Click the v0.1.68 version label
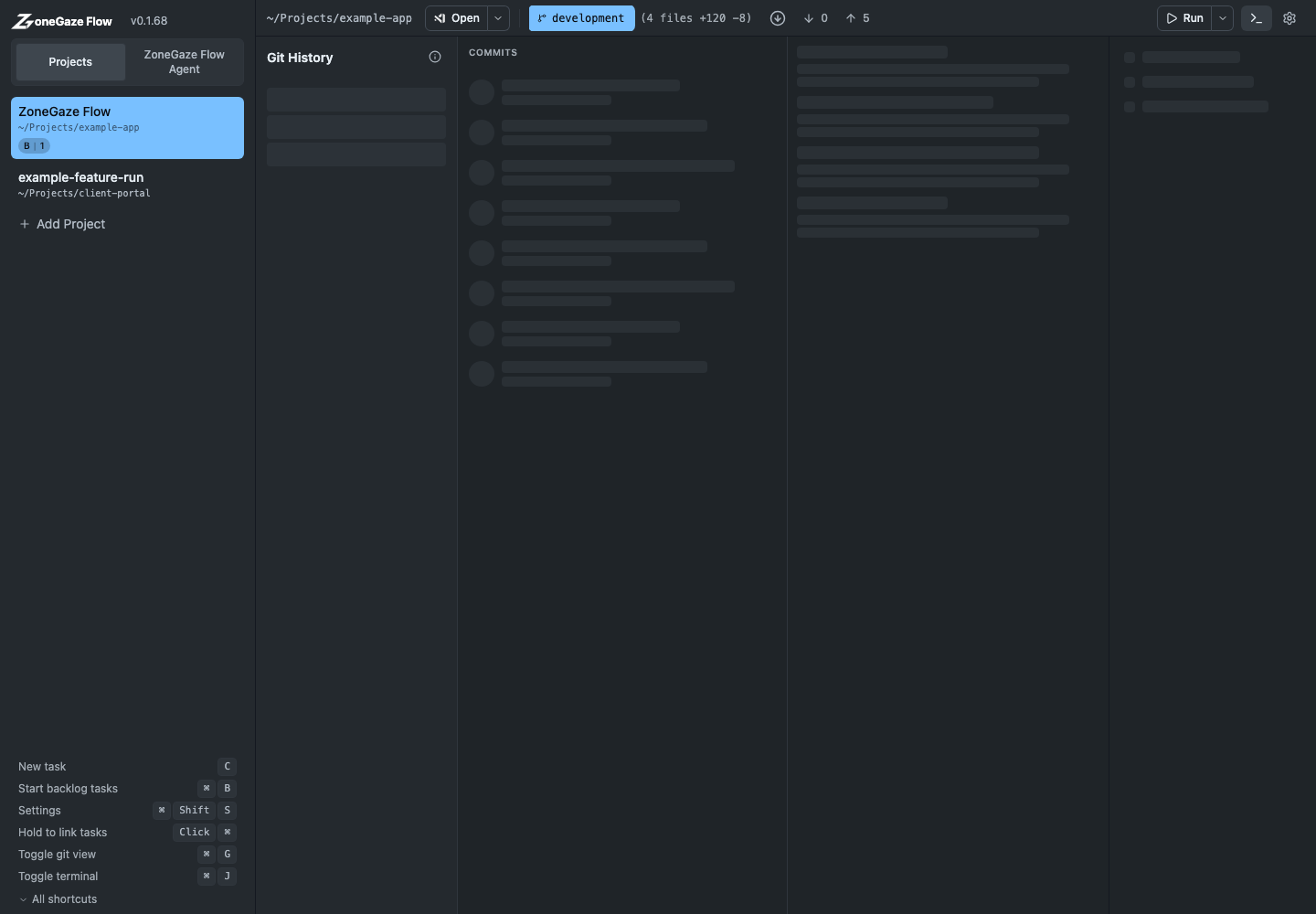 (149, 21)
